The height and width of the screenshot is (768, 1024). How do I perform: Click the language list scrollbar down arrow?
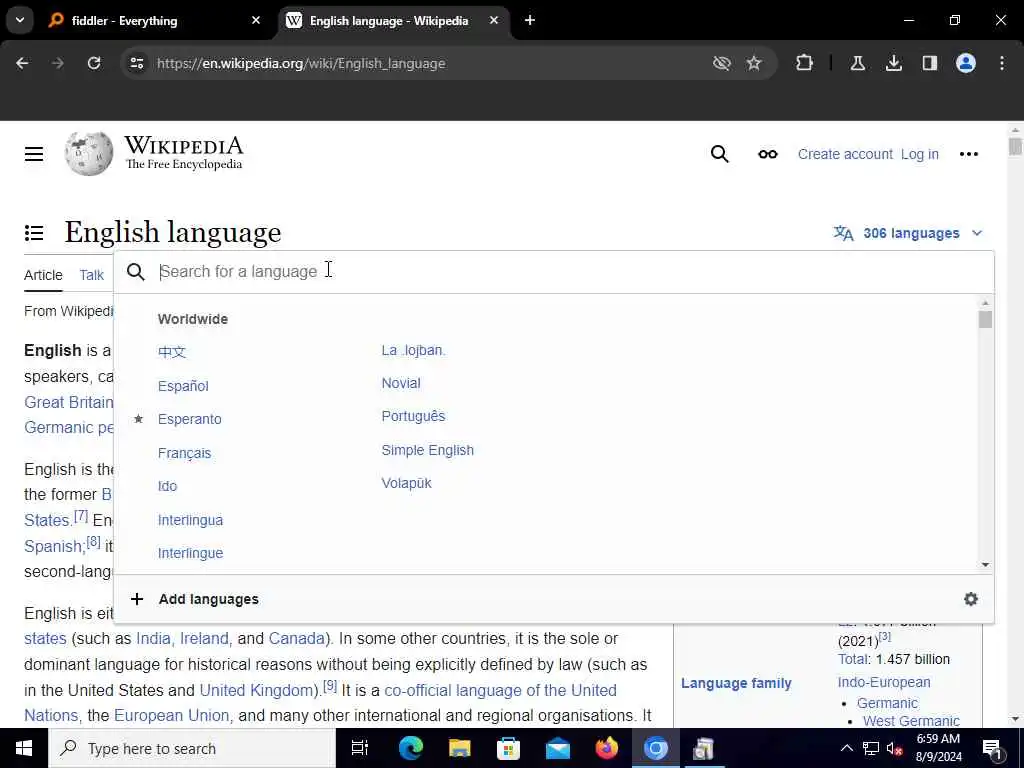985,565
